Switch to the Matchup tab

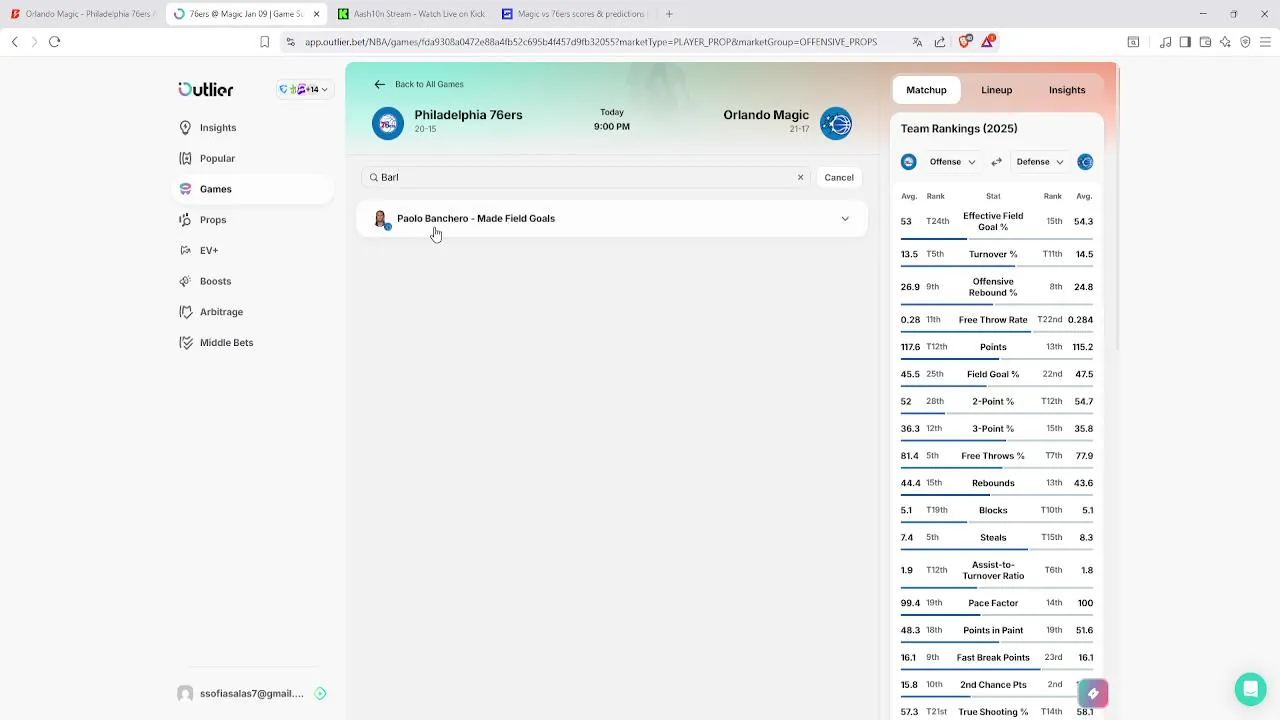tap(926, 90)
